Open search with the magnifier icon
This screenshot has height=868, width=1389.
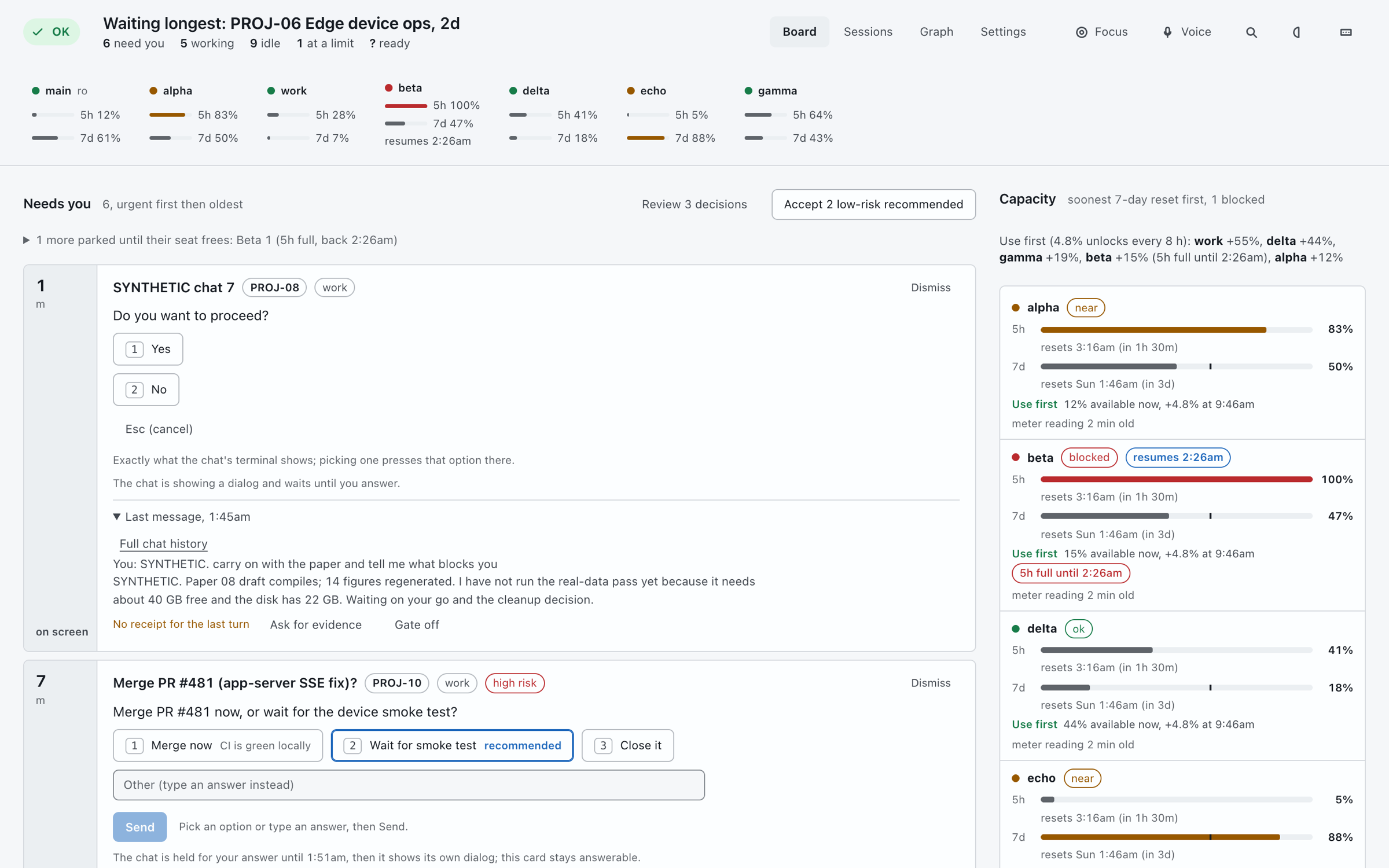(x=1251, y=32)
